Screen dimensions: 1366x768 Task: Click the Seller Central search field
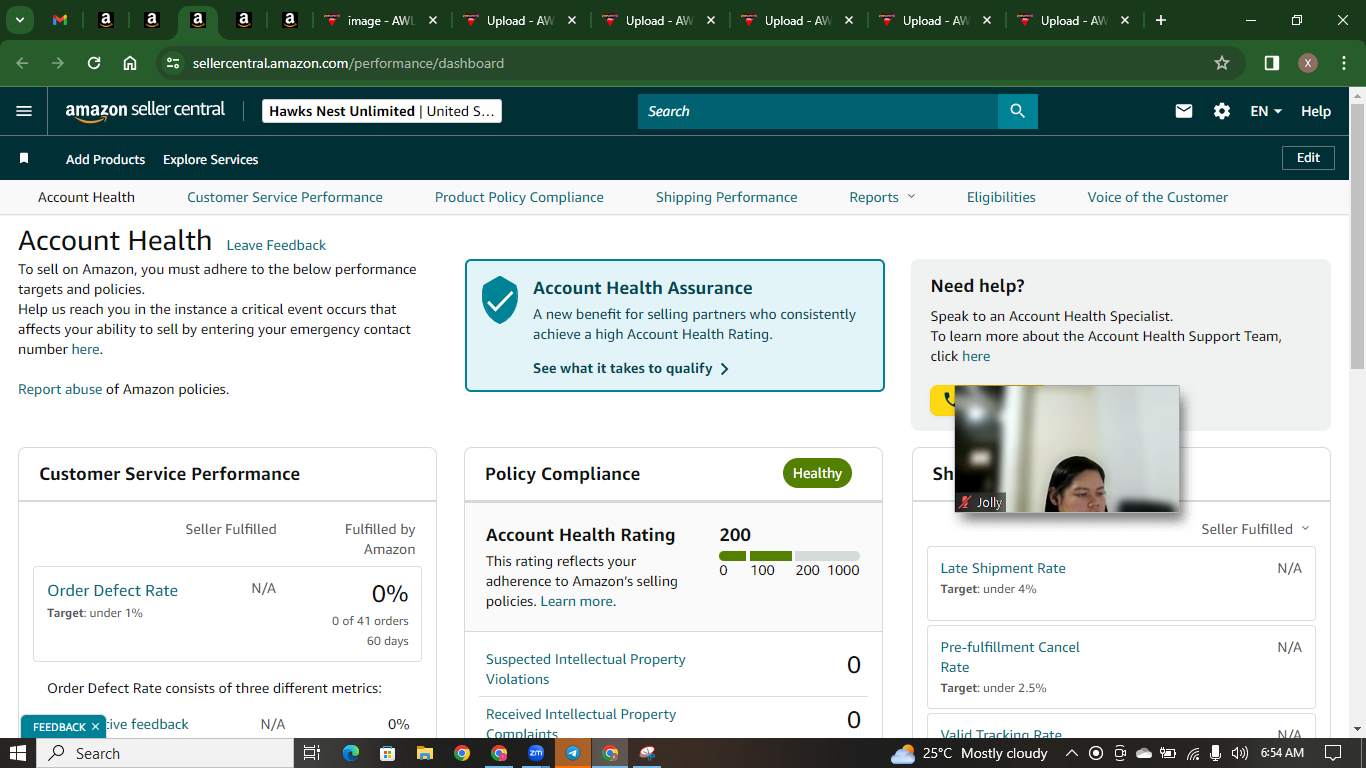(x=818, y=111)
